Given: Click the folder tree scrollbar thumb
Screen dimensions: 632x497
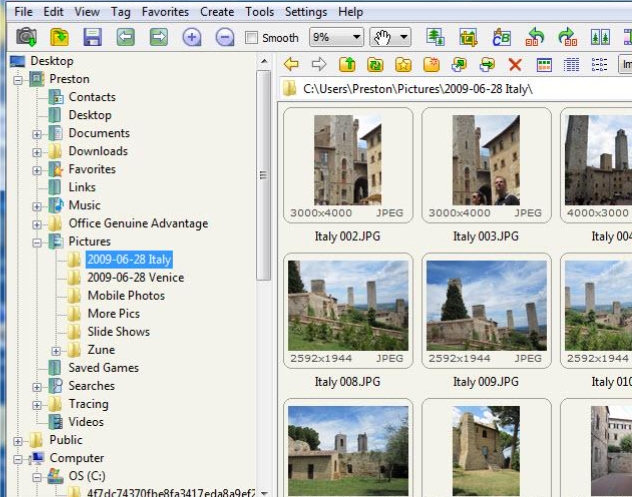Looking at the screenshot, I should tap(263, 175).
